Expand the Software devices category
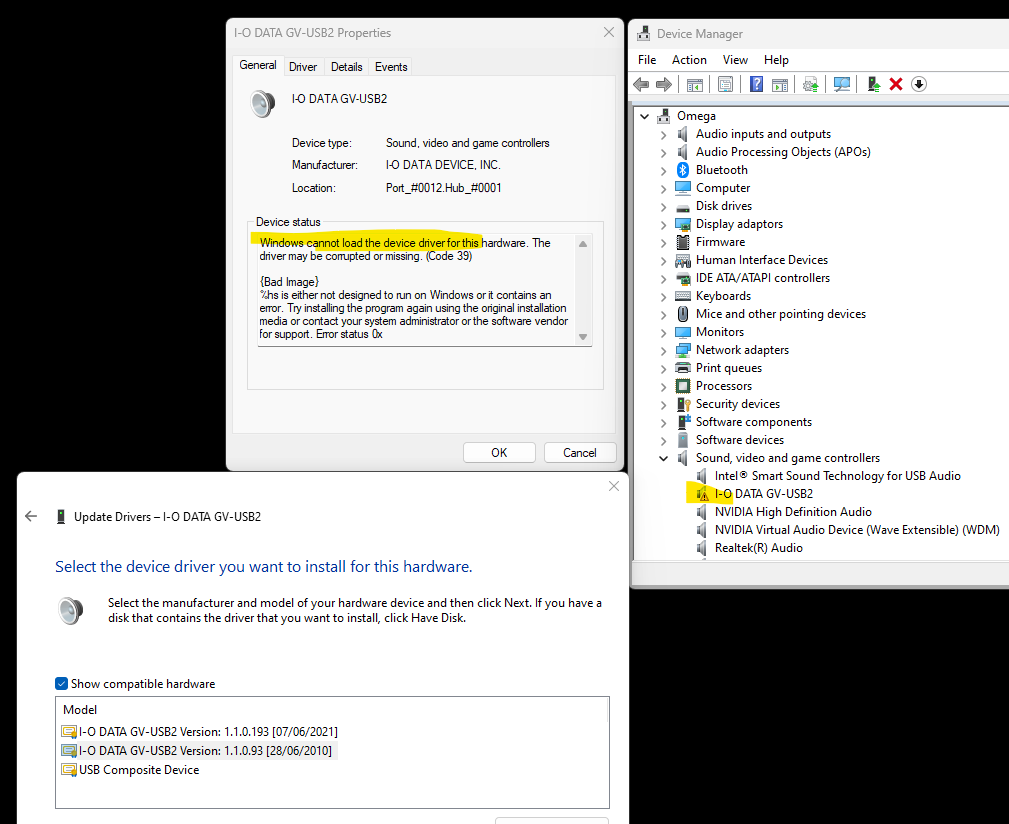The image size is (1009, 824). (663, 441)
